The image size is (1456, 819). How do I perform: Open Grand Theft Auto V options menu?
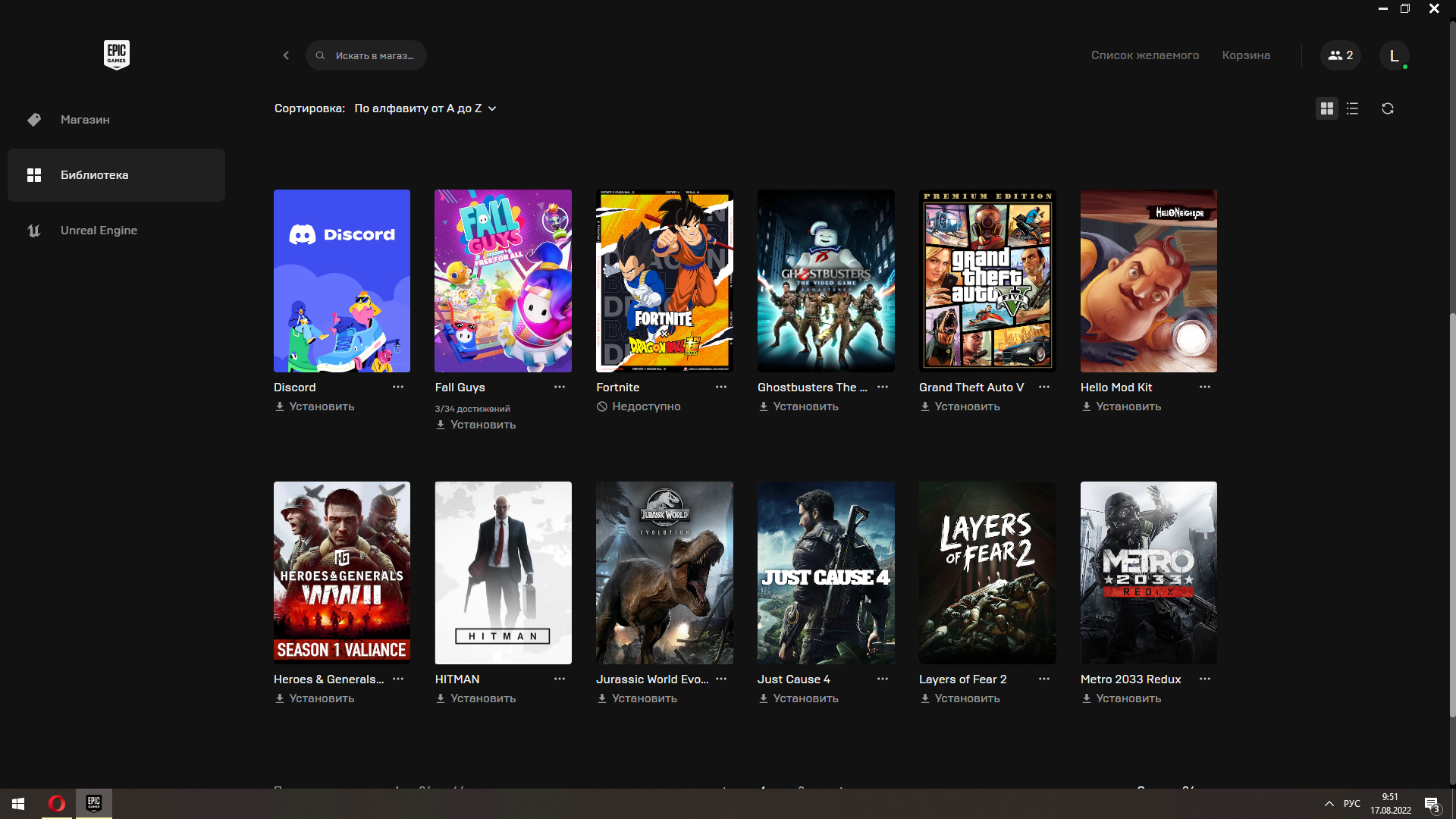1044,387
